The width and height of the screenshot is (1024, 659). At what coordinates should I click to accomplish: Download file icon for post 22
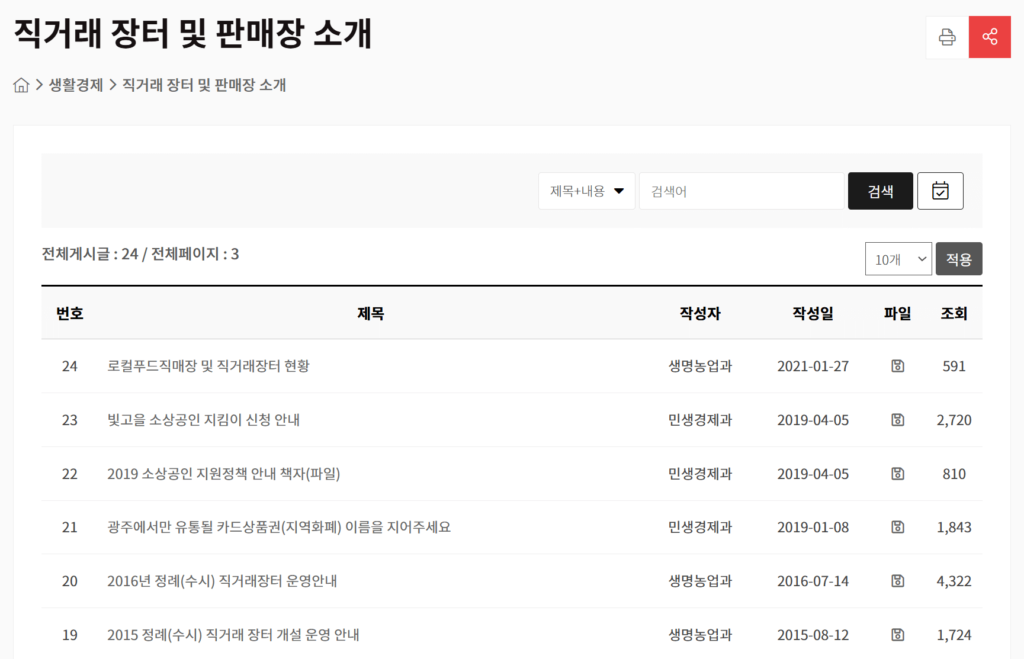pos(897,474)
